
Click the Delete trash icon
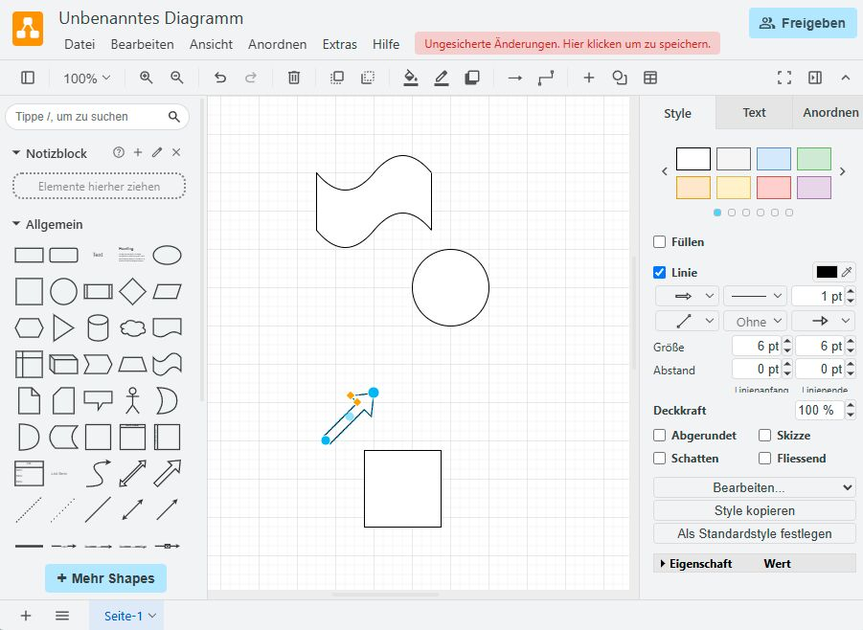(x=293, y=77)
